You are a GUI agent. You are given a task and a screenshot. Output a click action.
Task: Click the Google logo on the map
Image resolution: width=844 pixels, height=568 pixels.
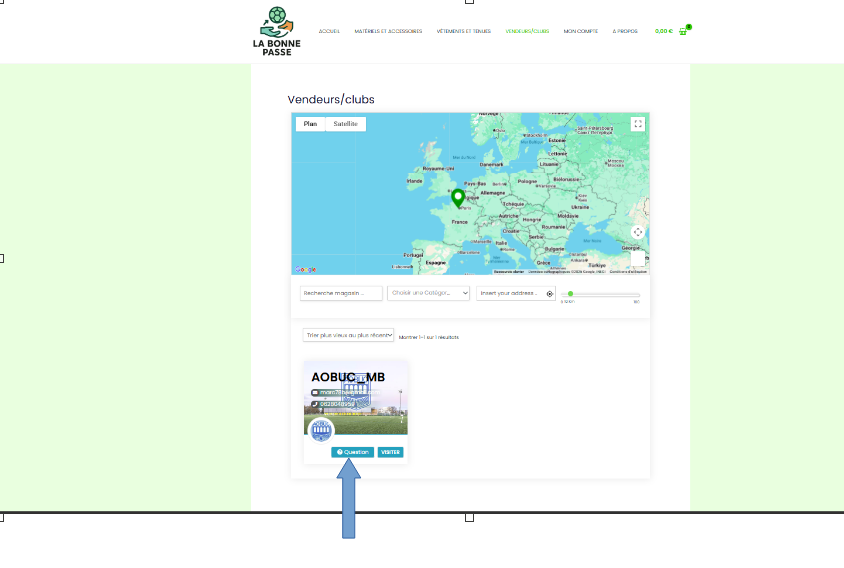(305, 269)
